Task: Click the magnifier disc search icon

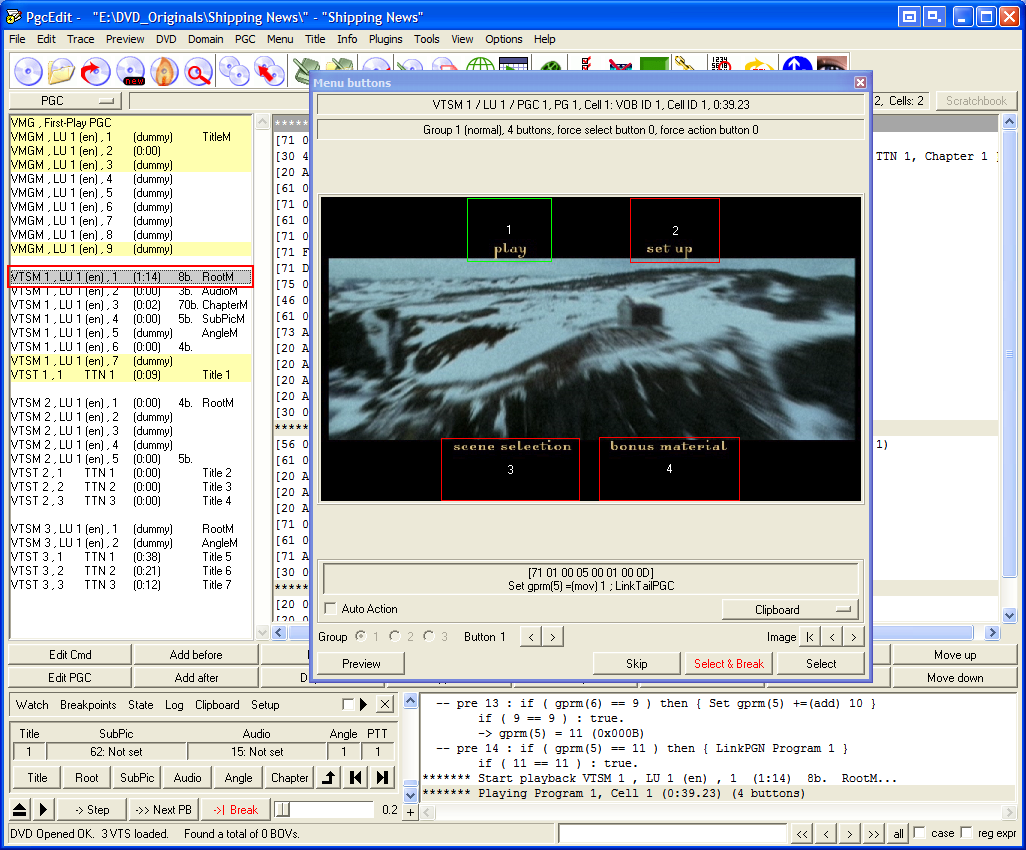Action: click(x=199, y=72)
